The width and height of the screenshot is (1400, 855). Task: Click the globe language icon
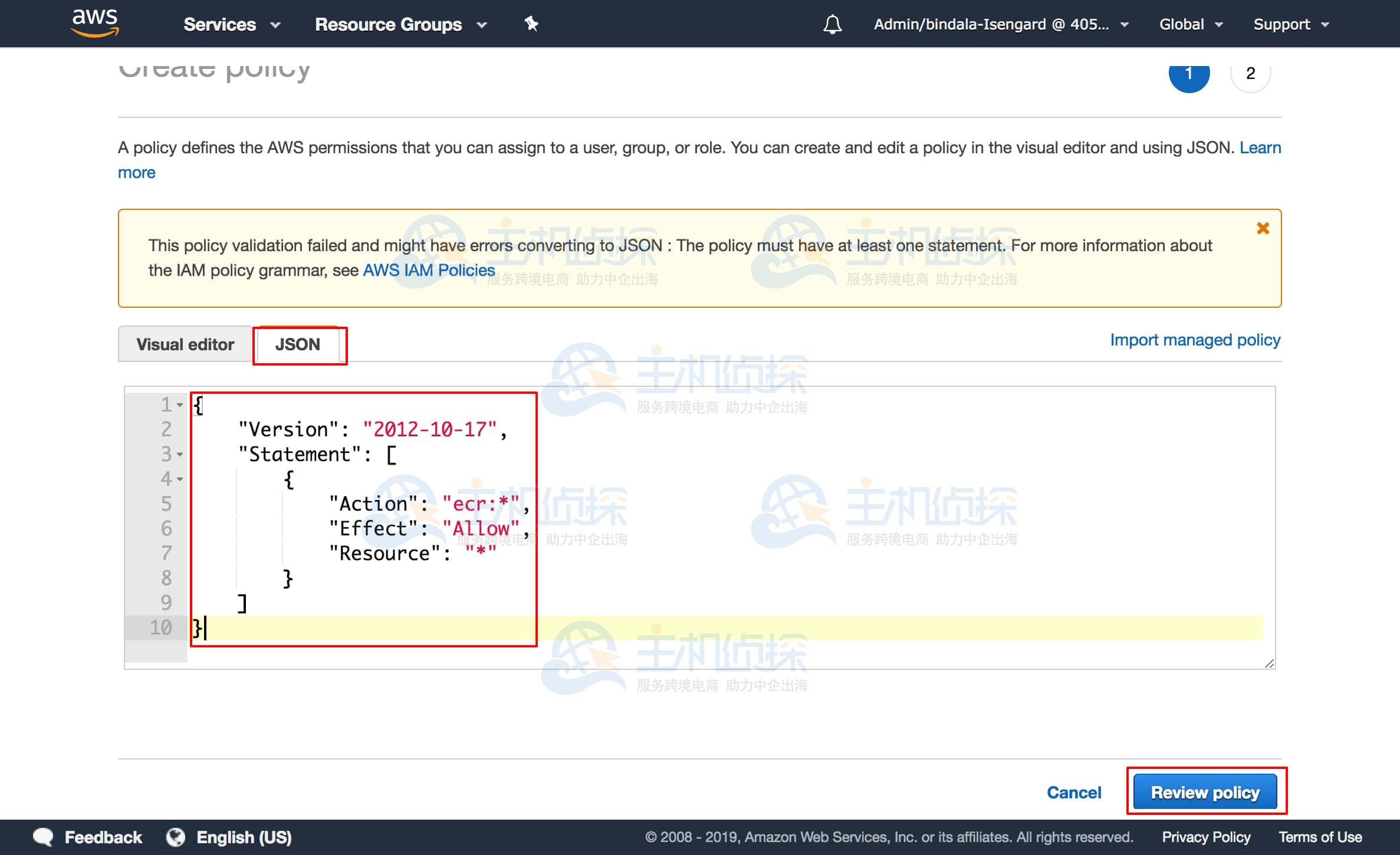click(x=176, y=837)
